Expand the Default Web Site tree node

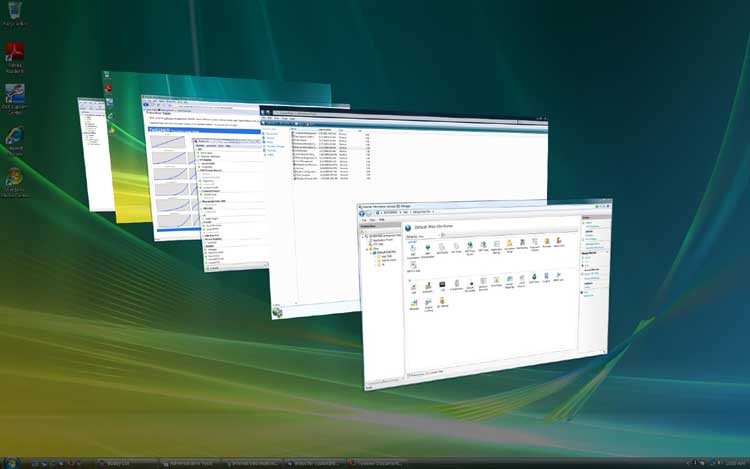tap(369, 253)
